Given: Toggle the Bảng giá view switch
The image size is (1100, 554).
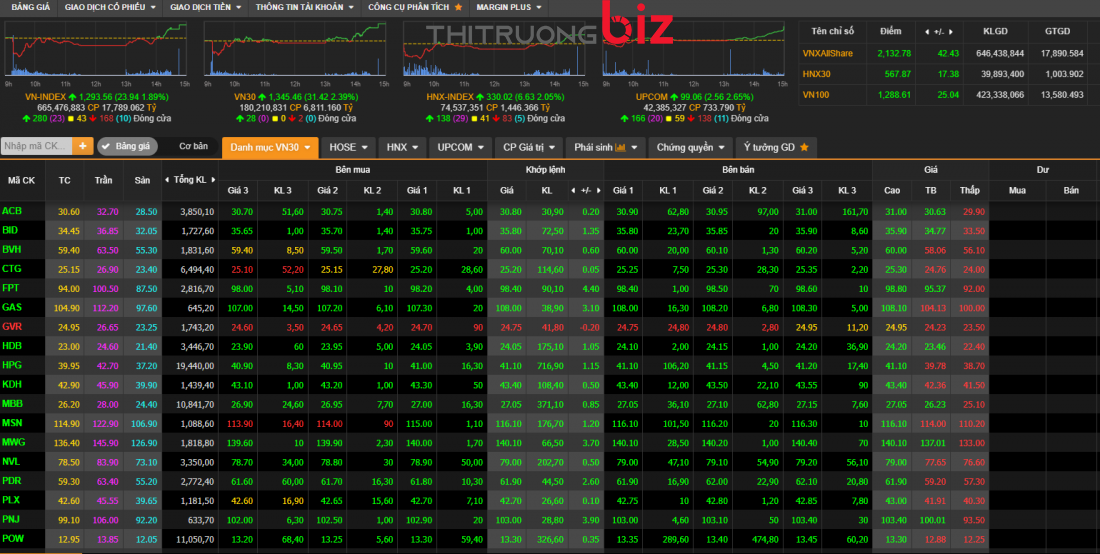Looking at the screenshot, I should tap(127, 146).
